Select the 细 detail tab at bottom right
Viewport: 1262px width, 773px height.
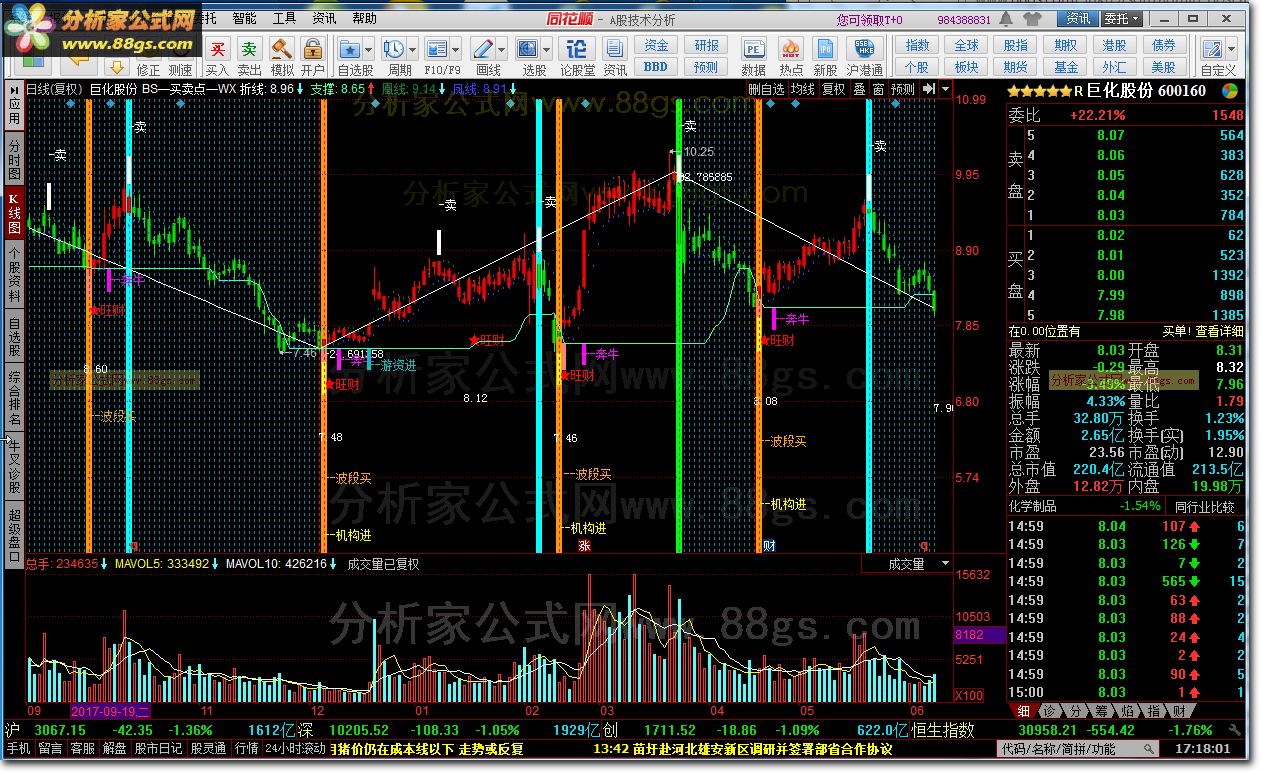(x=1023, y=711)
